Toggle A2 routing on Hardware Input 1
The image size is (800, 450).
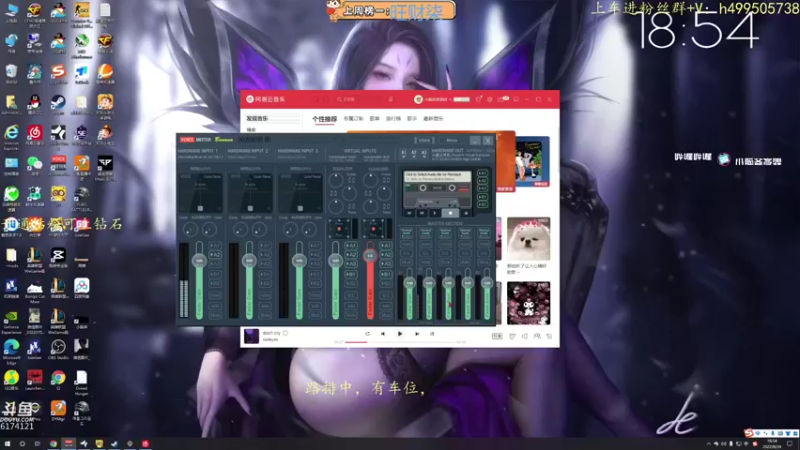point(215,255)
